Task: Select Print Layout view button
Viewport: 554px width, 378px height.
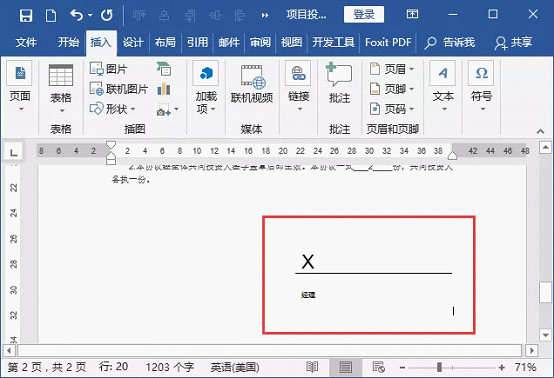Action: [x=346, y=367]
